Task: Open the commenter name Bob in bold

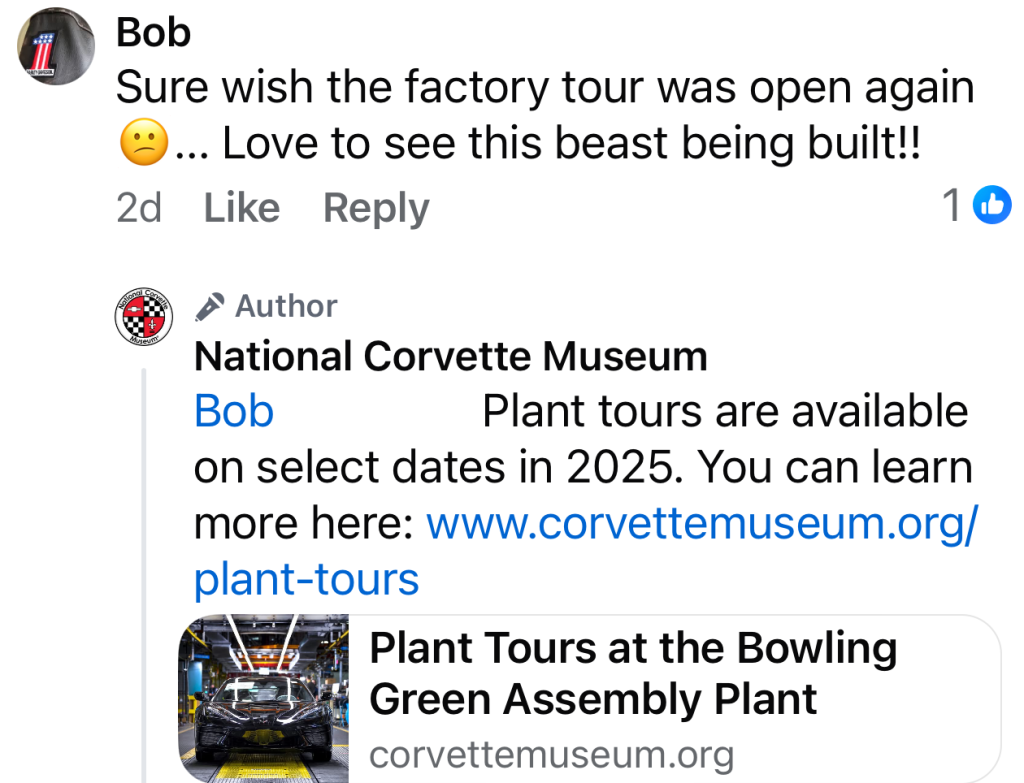Action: click(153, 33)
